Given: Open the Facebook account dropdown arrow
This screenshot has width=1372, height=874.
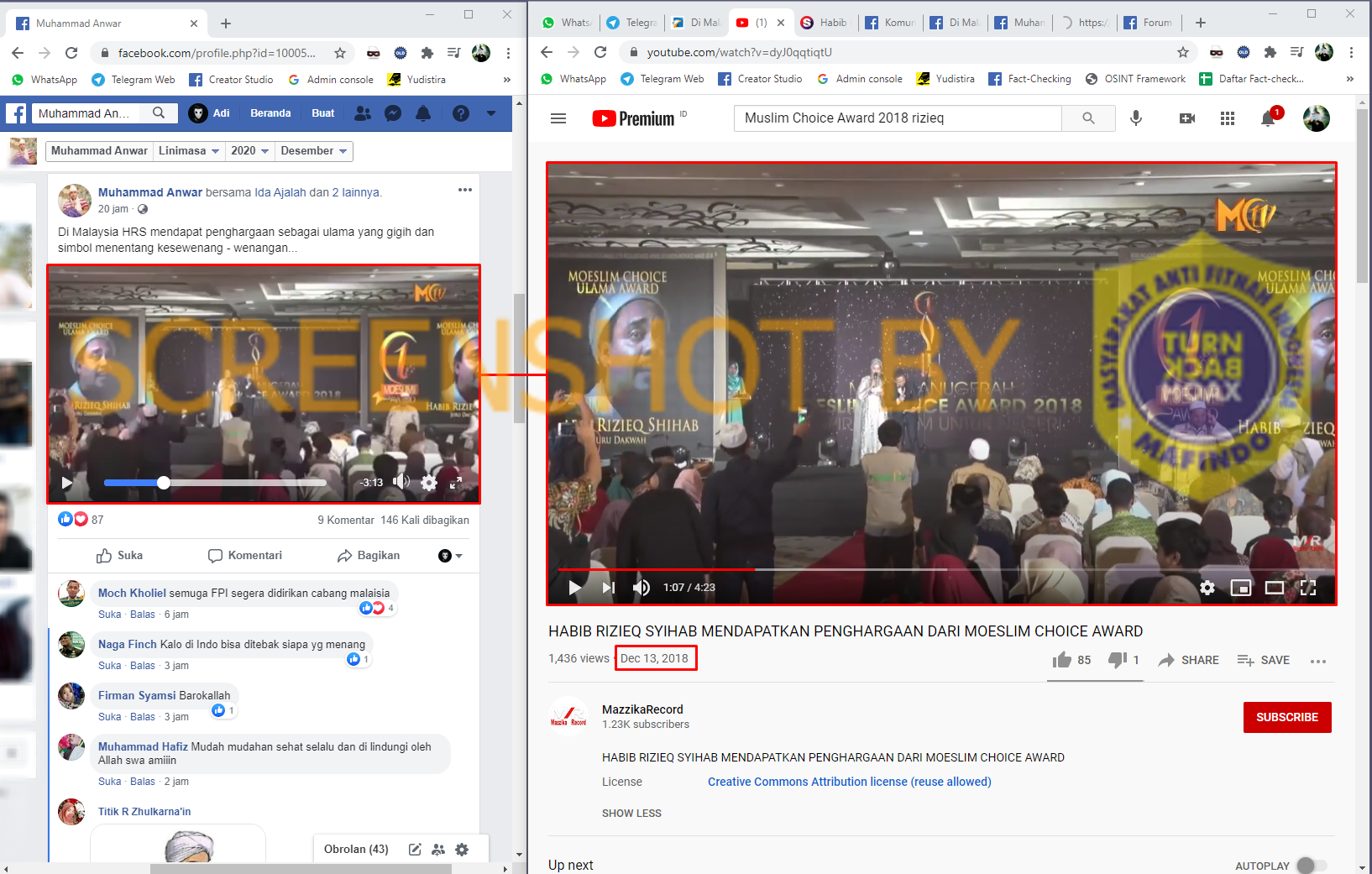Looking at the screenshot, I should click(491, 113).
